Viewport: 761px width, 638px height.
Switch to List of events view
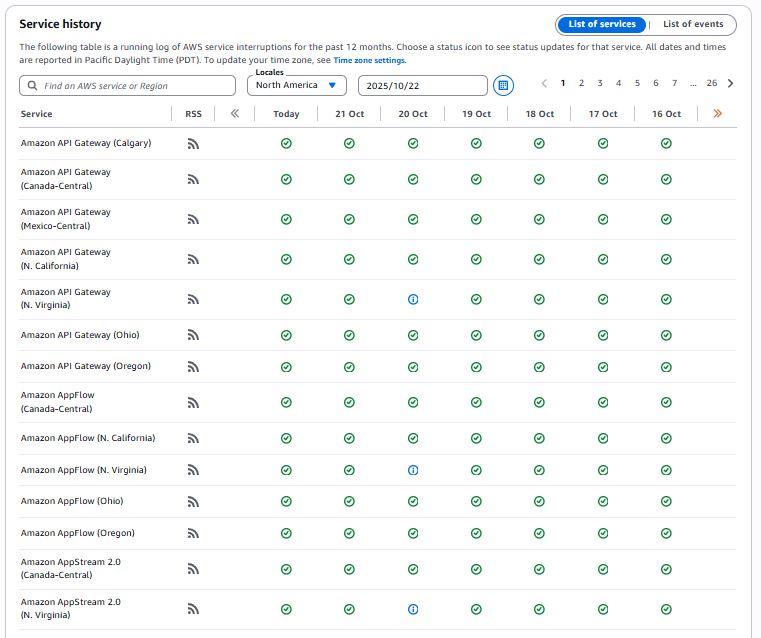tap(693, 24)
